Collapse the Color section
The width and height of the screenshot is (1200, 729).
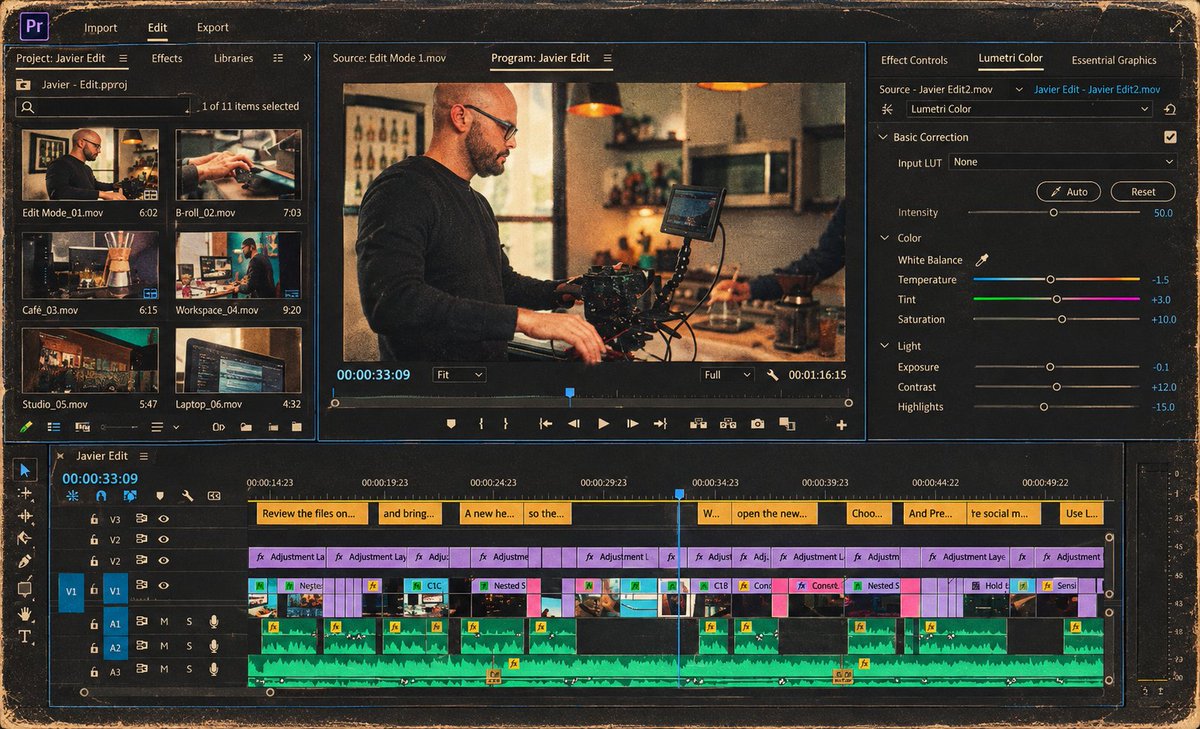(884, 238)
